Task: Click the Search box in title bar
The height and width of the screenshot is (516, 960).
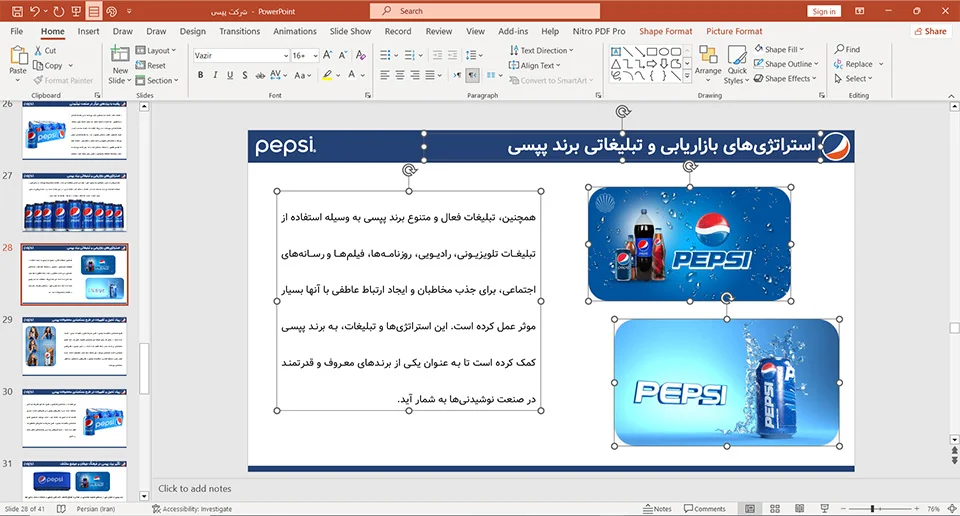Action: [485, 11]
